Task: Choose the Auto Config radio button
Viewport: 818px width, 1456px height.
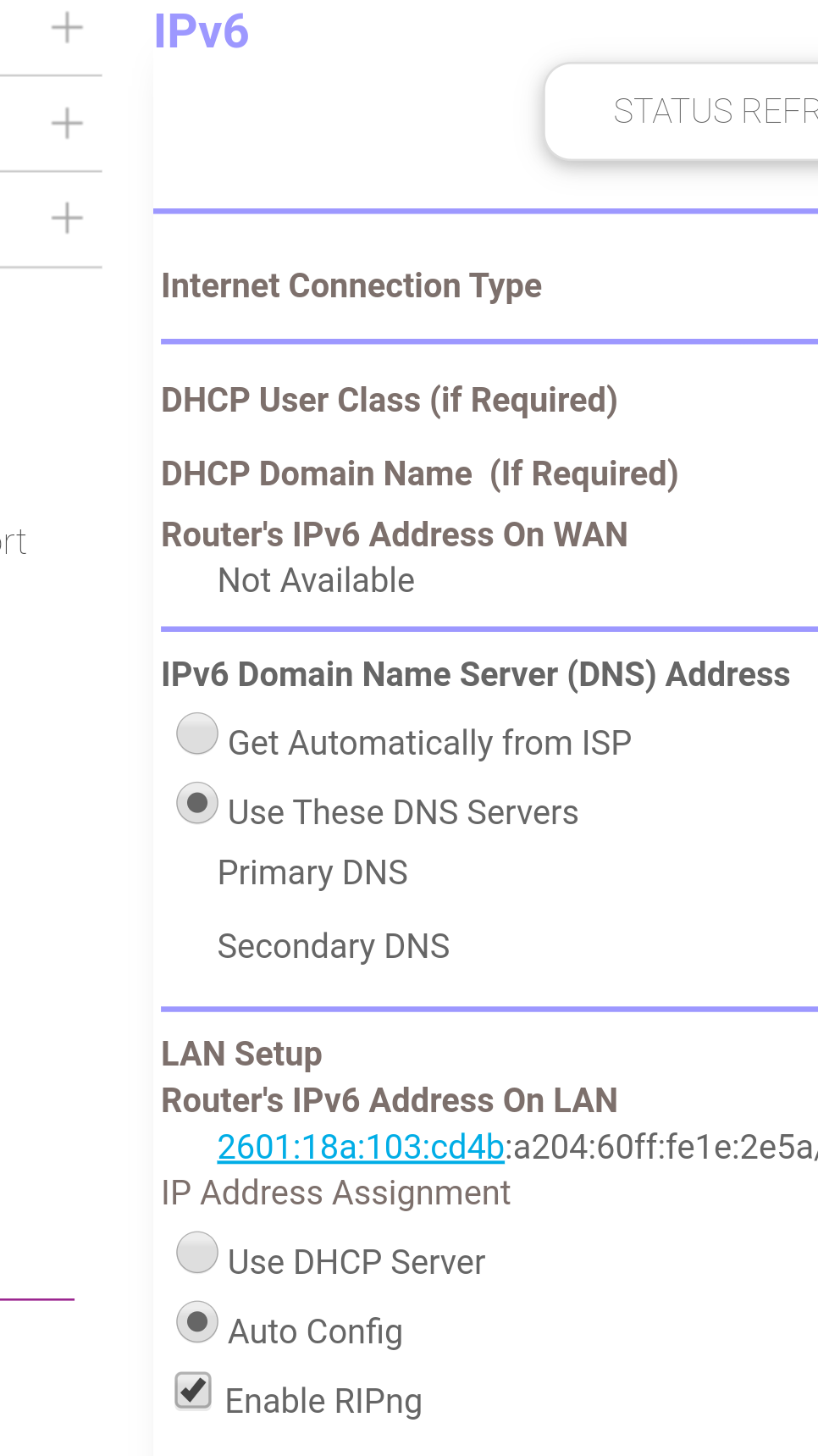Action: coord(197,1322)
